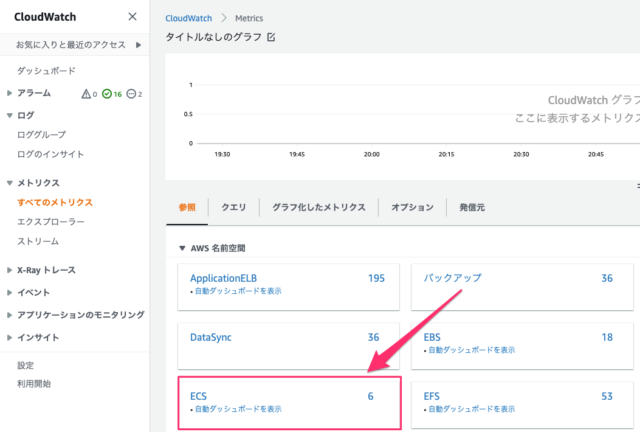The image size is (640, 432).
Task: Click the insufficient data alarm count 2
Action: (x=134, y=94)
